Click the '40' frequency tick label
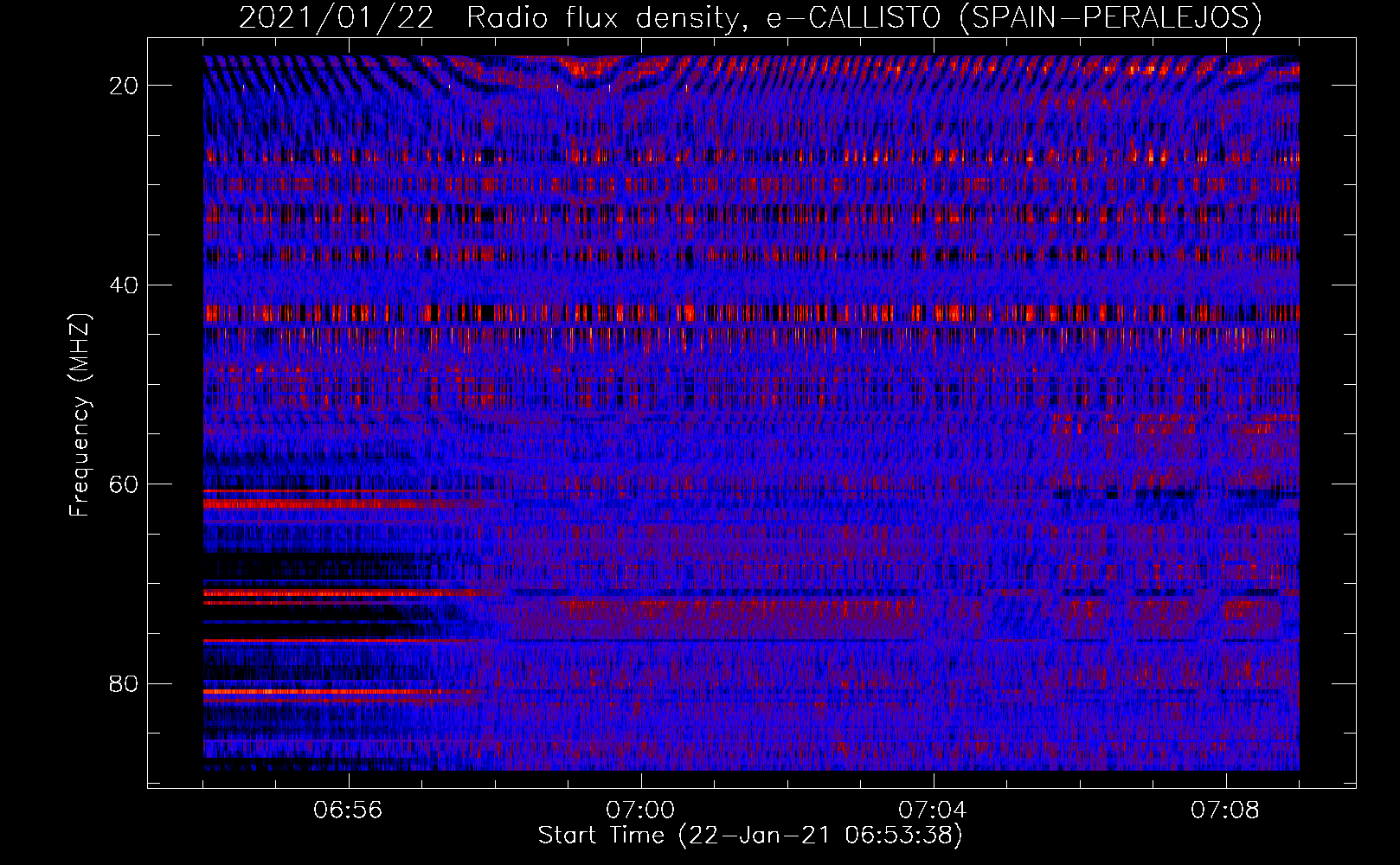The width and height of the screenshot is (1400, 865). tap(124, 285)
